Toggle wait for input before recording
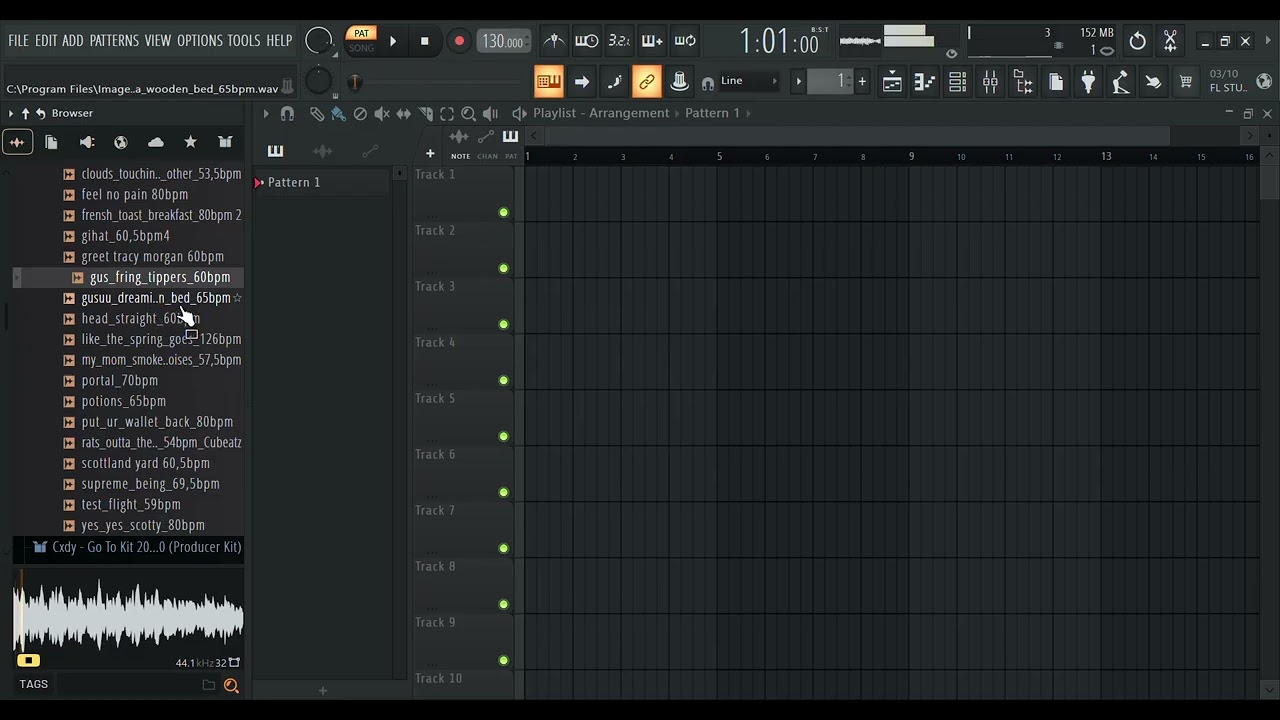This screenshot has height=720, width=1280. (587, 41)
